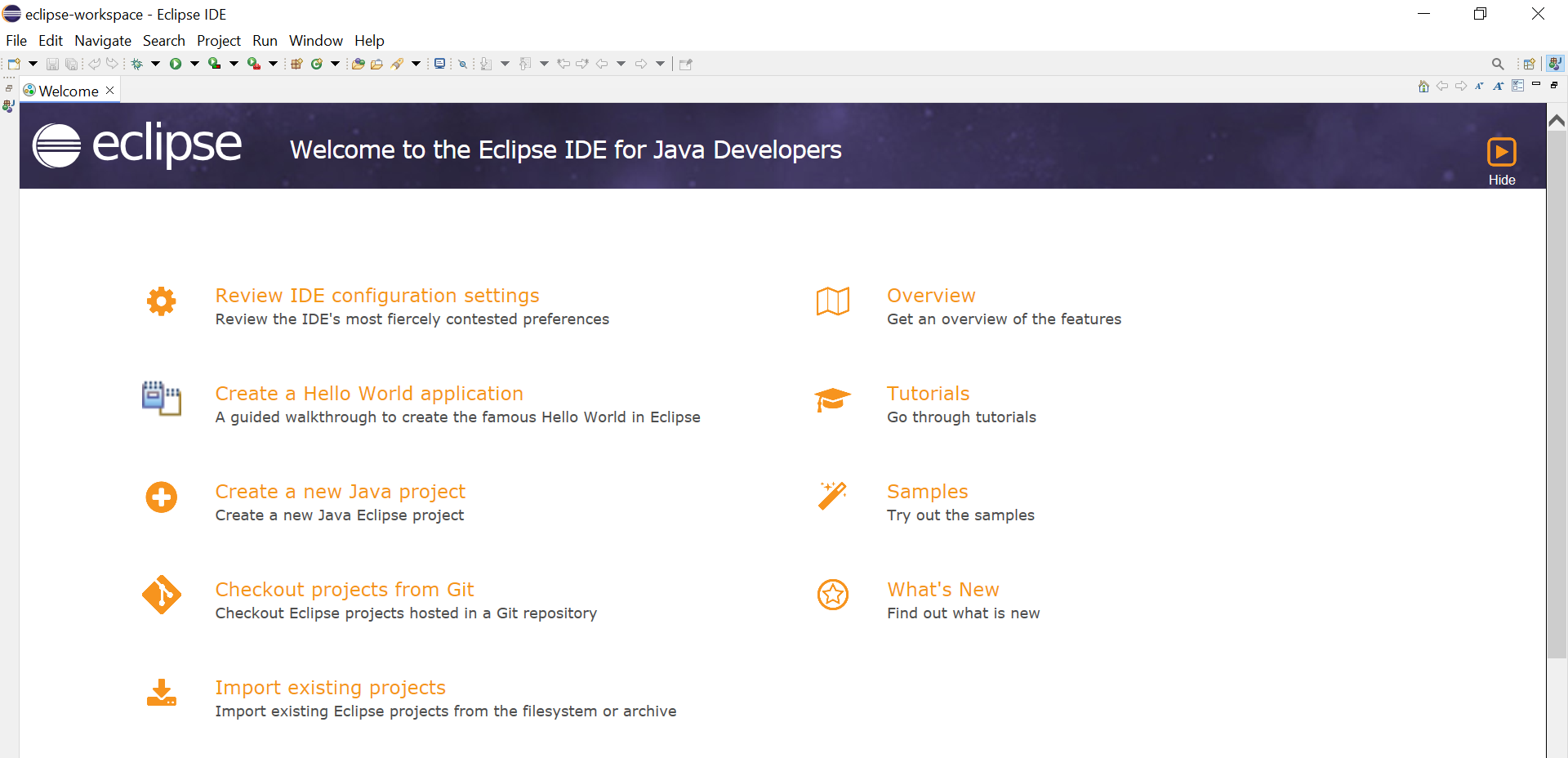This screenshot has height=758, width=1568.
Task: Open the File menu
Action: pyautogui.click(x=16, y=41)
